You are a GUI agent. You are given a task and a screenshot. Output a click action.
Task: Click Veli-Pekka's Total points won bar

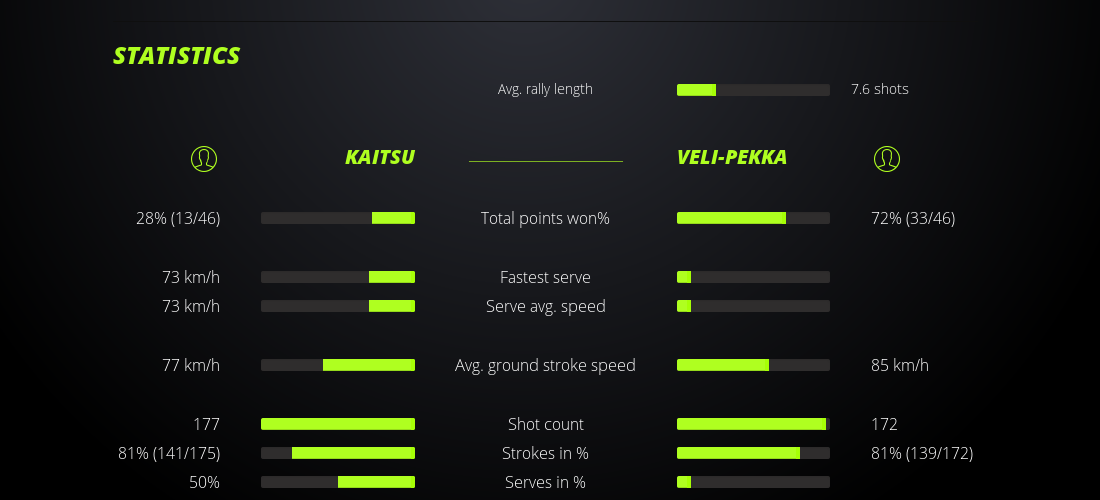(x=753, y=218)
